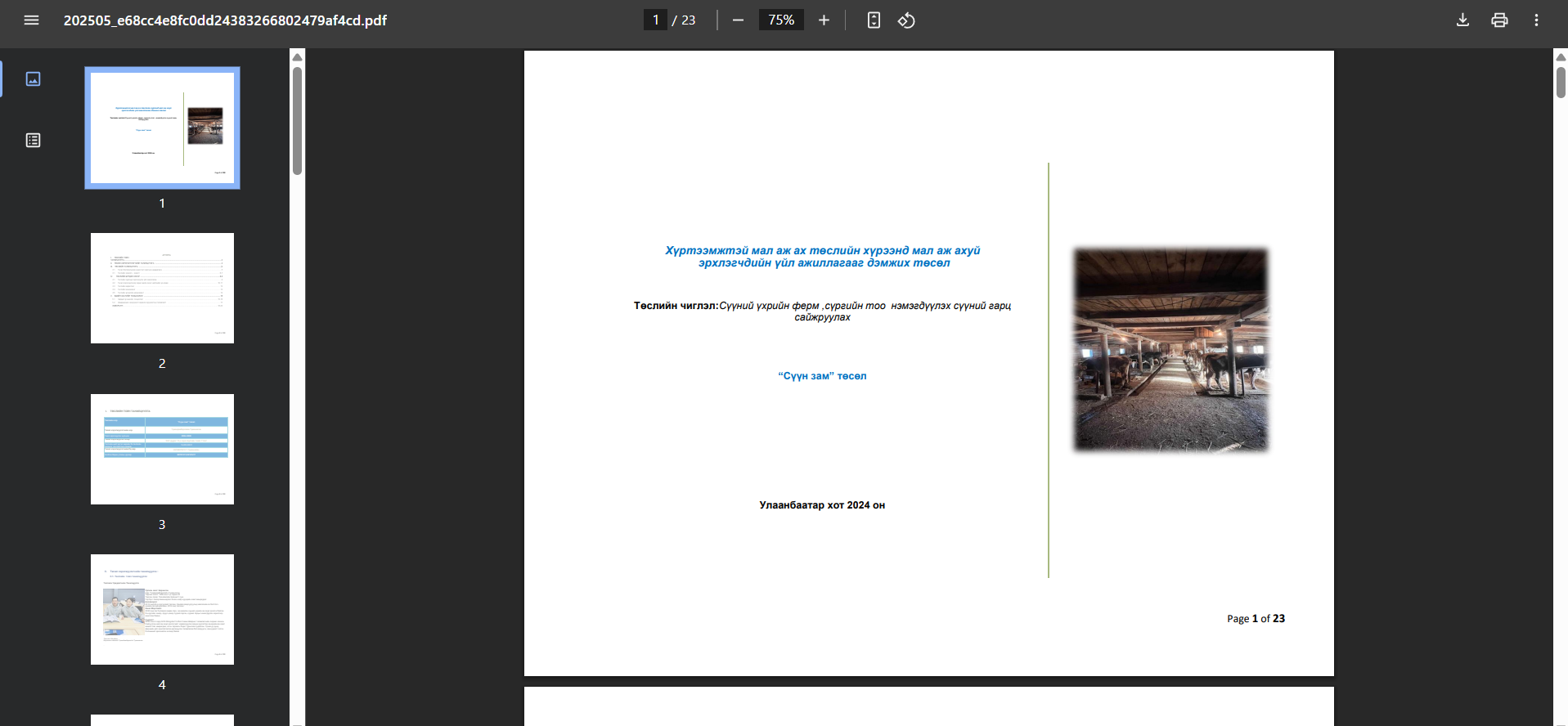Click the document scrollbar up arrow
The width and height of the screenshot is (1568, 726).
coord(1561,57)
